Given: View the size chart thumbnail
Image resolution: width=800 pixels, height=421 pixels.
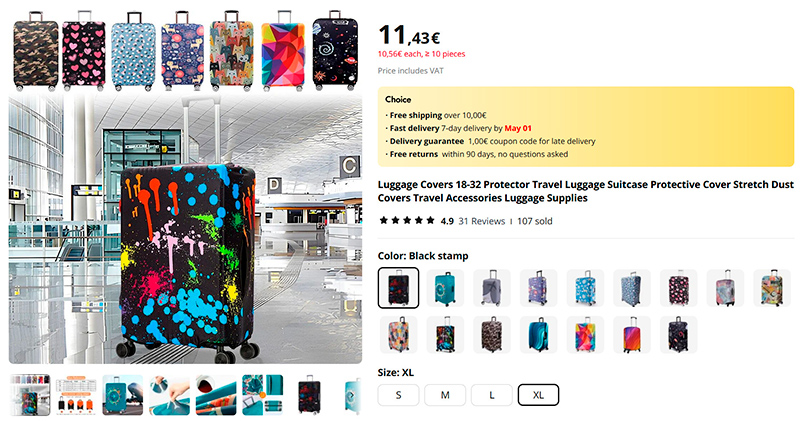Looking at the screenshot, I should coord(76,395).
